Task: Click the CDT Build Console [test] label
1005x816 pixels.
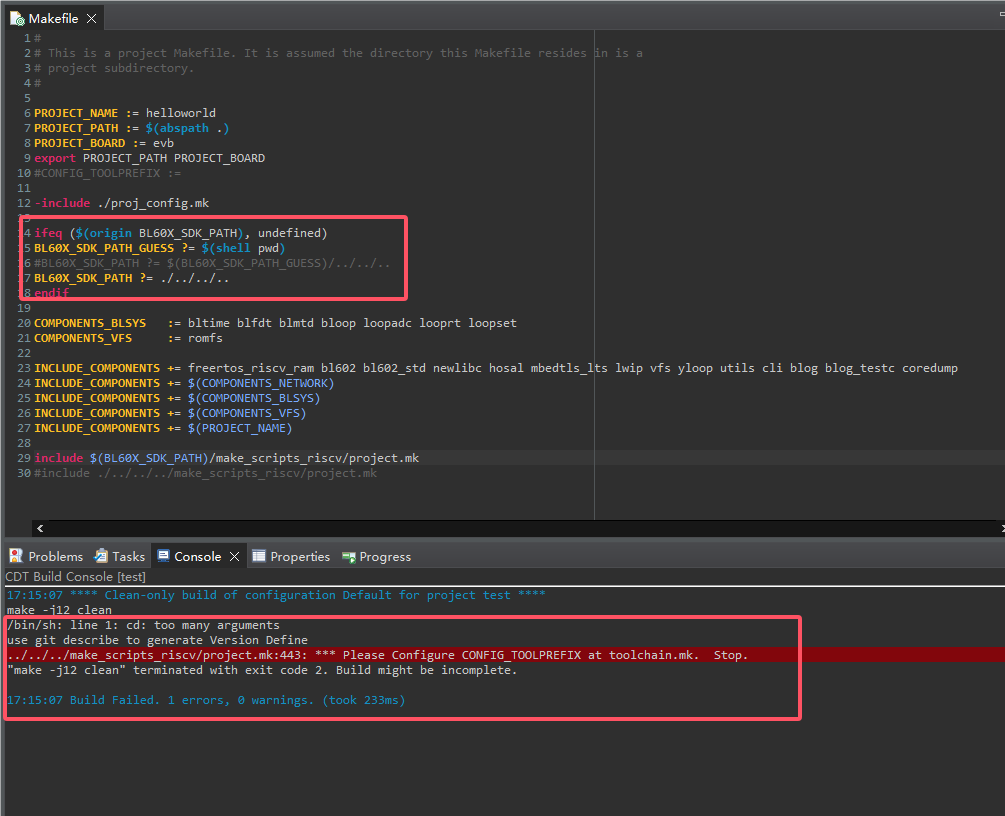Action: click(76, 576)
